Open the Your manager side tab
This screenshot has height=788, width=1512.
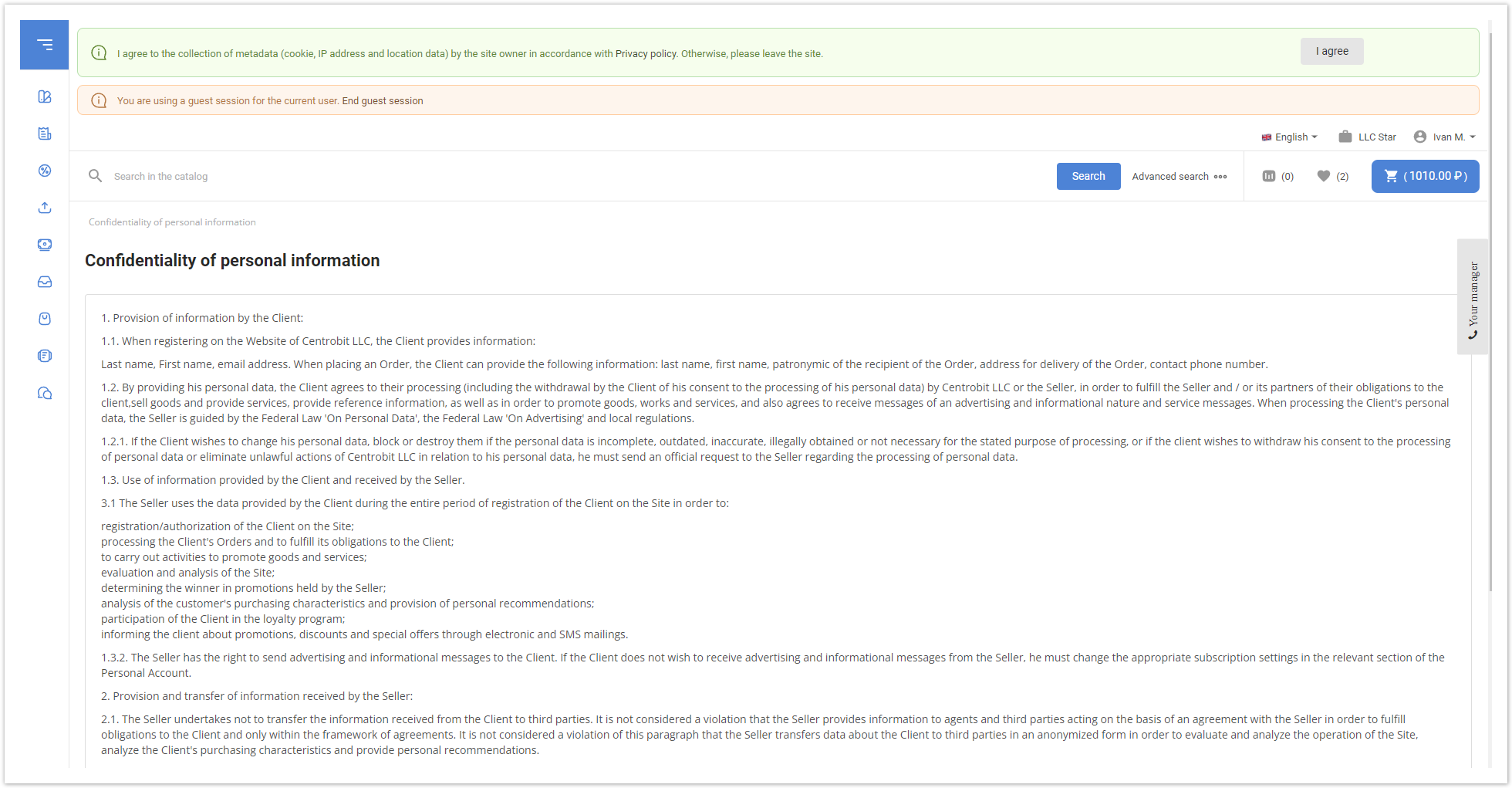coord(1473,296)
